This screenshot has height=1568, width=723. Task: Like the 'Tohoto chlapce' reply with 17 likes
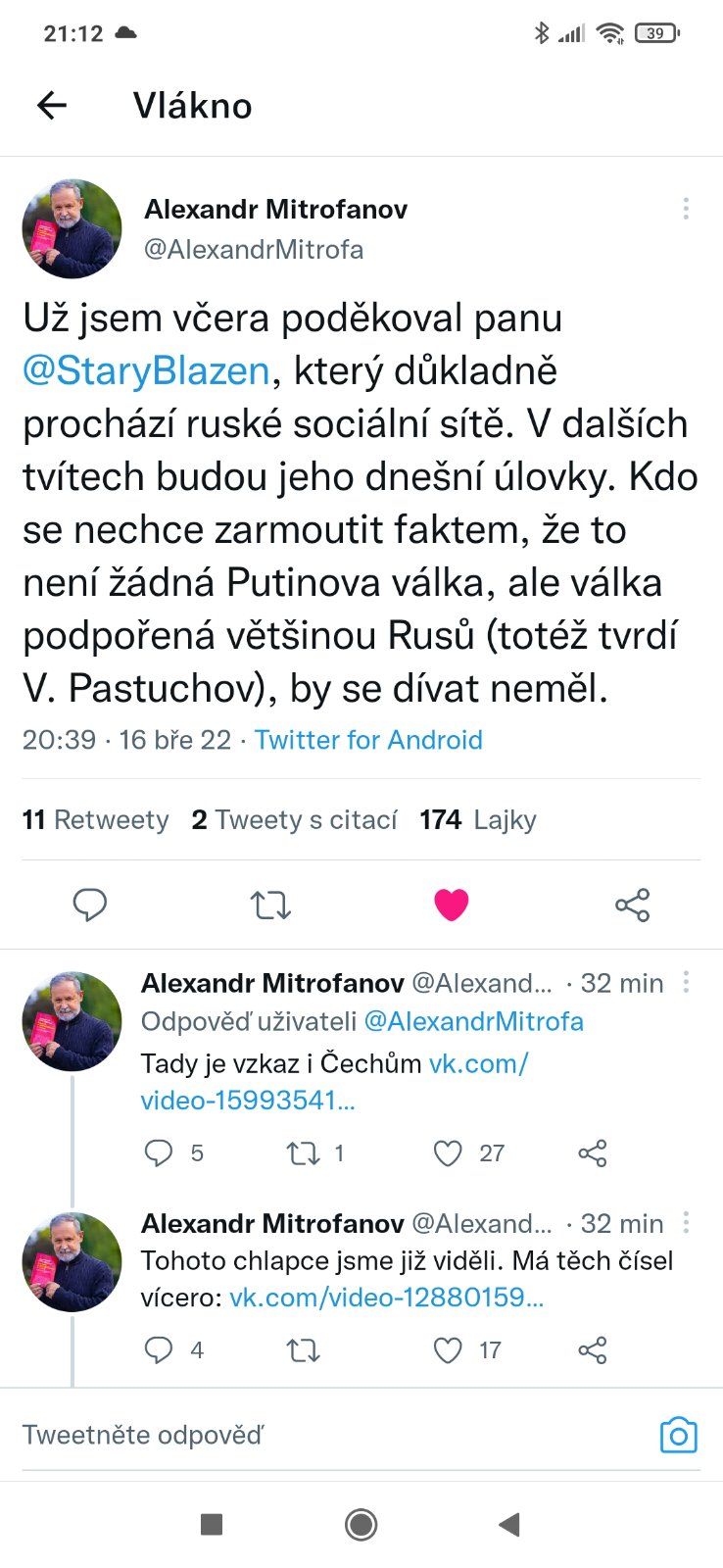[x=448, y=1350]
